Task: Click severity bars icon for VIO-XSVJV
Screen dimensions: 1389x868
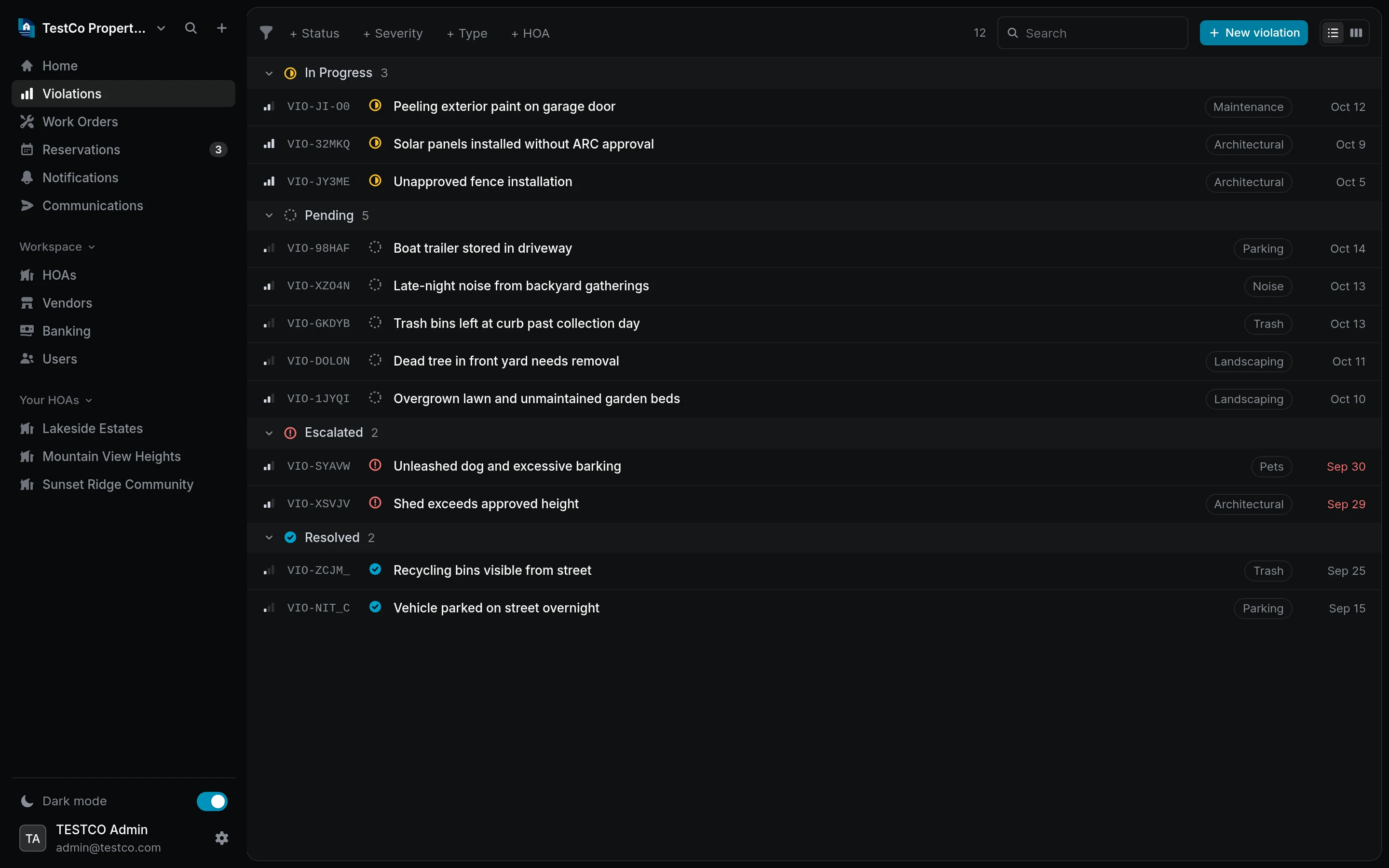Action: click(x=269, y=503)
